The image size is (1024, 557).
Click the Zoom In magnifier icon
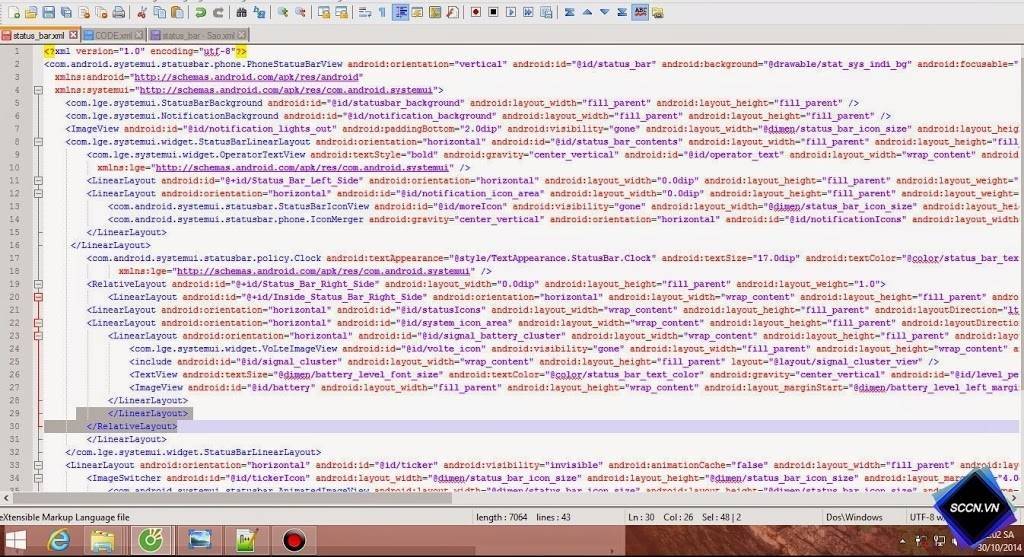(282, 12)
